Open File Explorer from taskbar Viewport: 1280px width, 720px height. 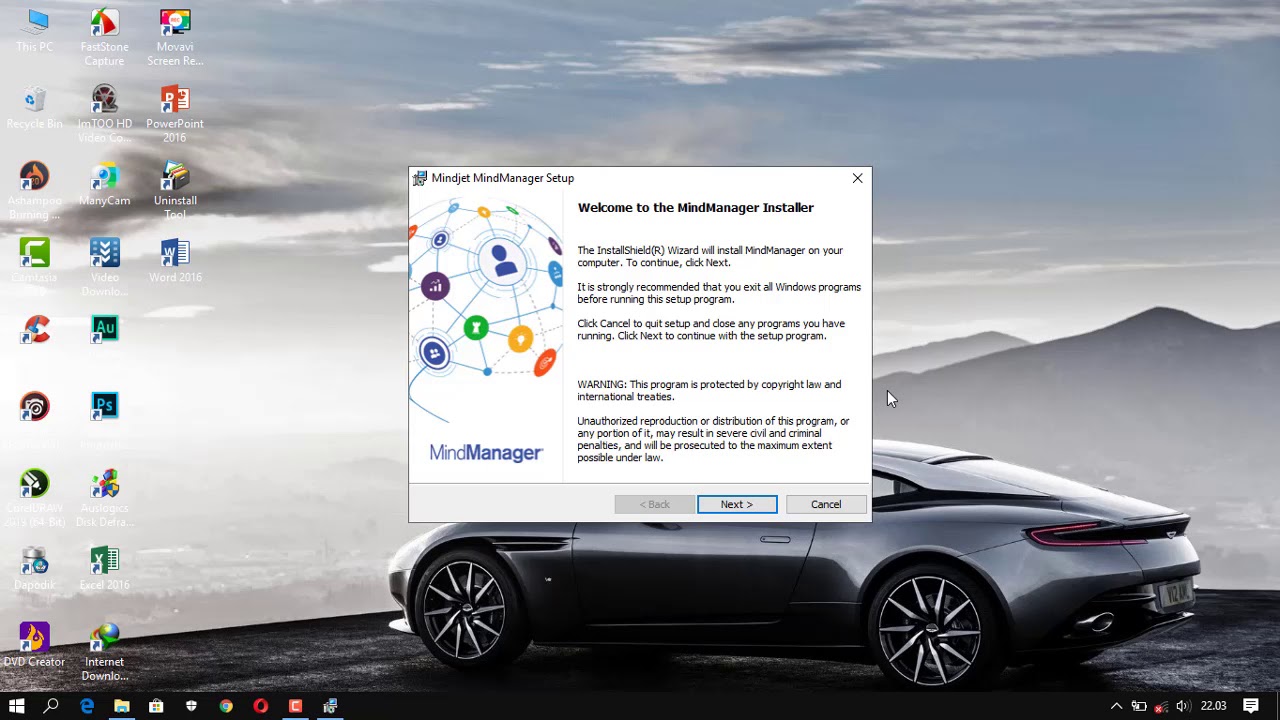click(x=121, y=706)
